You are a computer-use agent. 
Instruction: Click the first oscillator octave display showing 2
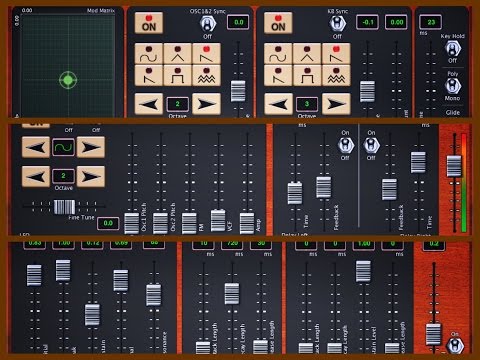(177, 104)
